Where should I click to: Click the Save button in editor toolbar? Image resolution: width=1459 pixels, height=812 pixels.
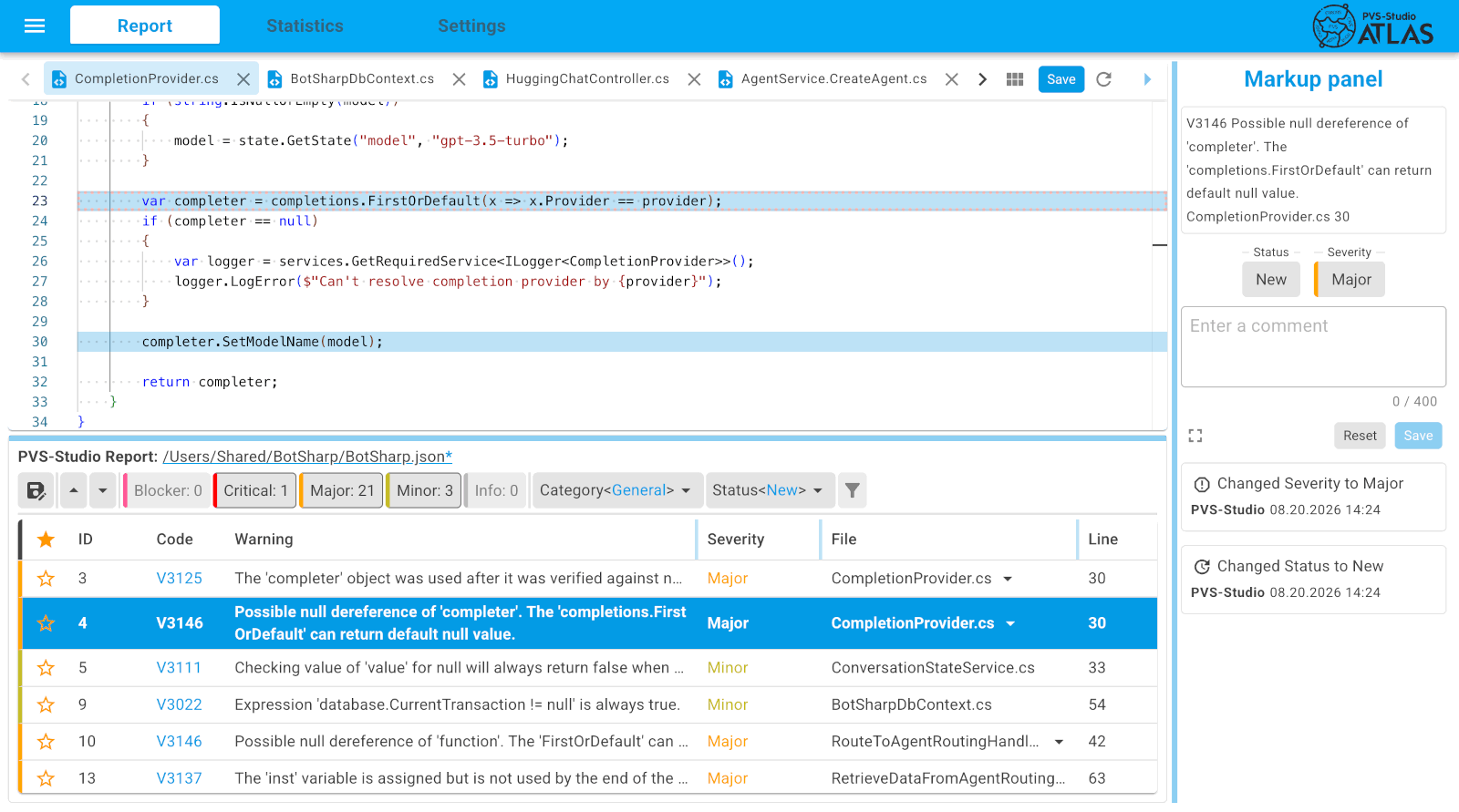tap(1061, 79)
